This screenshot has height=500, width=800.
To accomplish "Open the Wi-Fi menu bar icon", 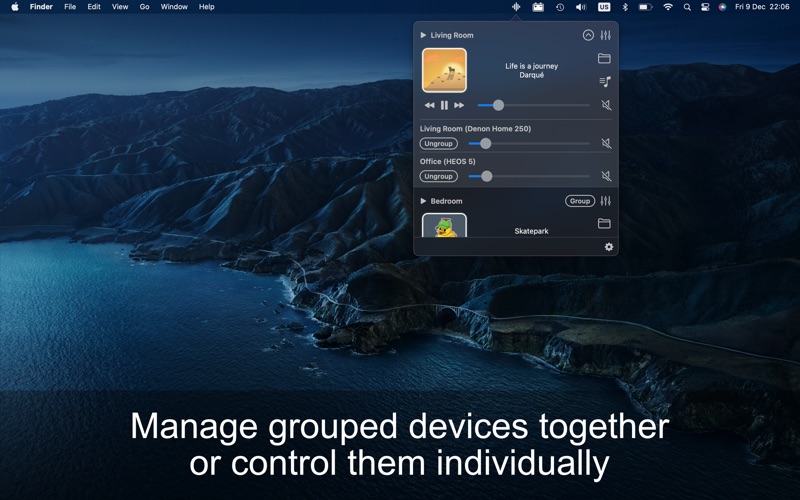I will [668, 7].
